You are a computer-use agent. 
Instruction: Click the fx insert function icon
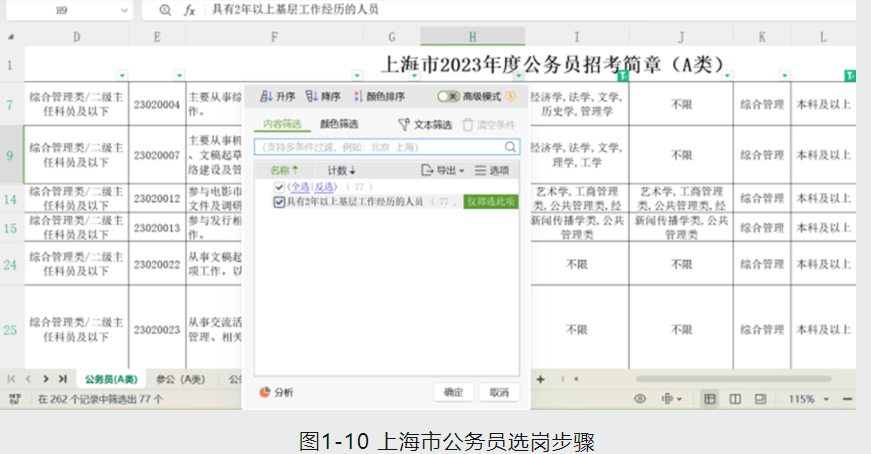point(189,10)
